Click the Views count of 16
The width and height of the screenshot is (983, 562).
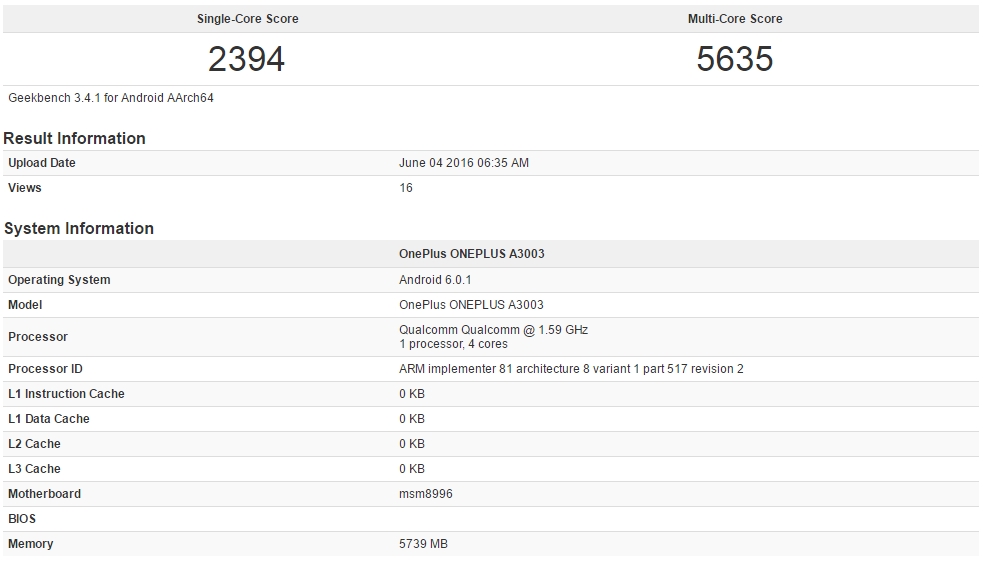(x=406, y=188)
